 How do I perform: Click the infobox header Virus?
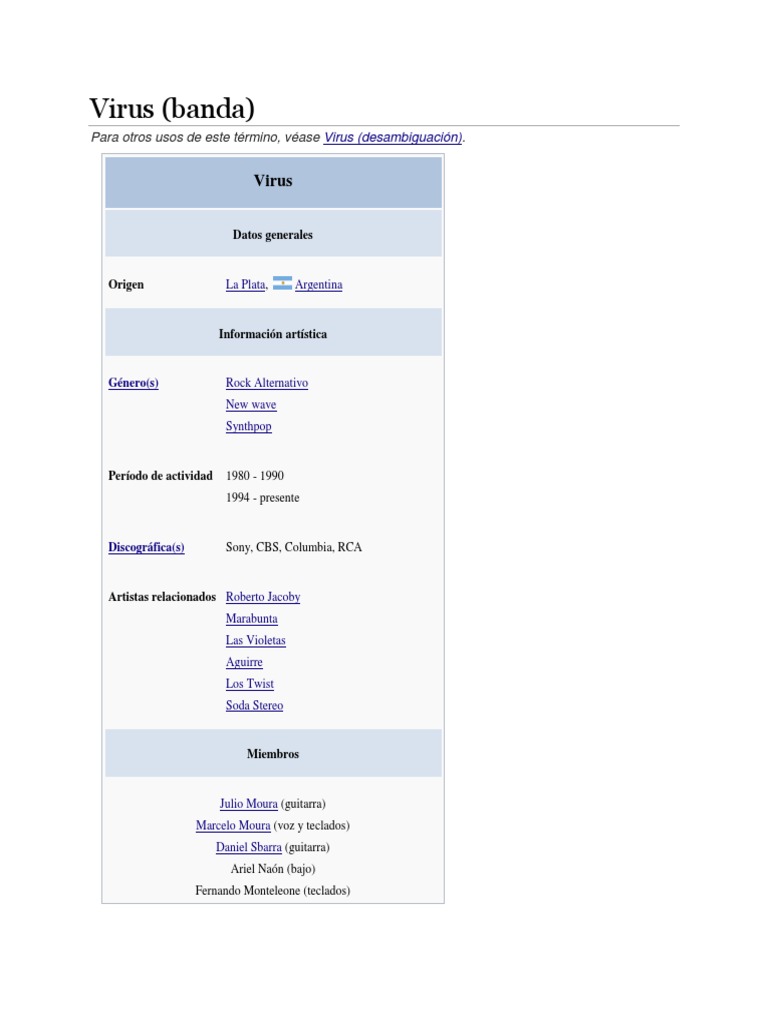[x=273, y=181]
